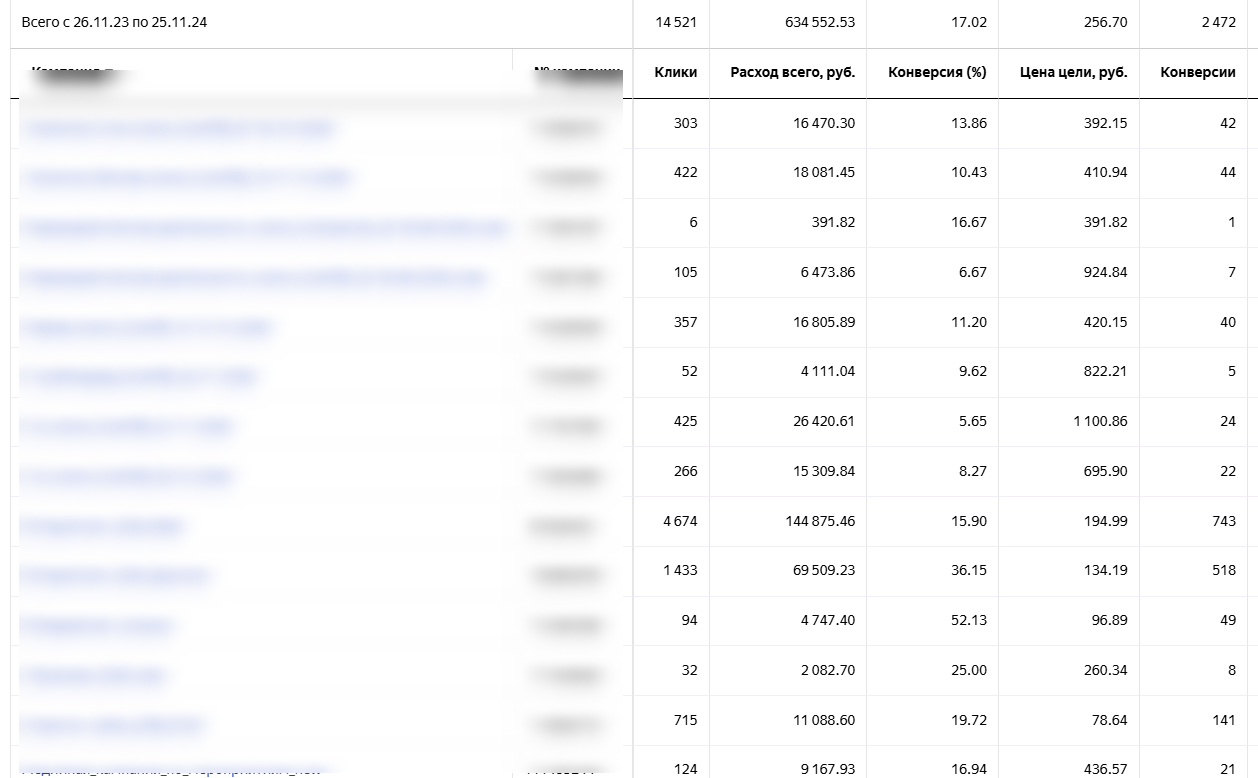Sort by Расход всего, руб. column header
Viewport: 1258px width, 778px height.
(793, 72)
